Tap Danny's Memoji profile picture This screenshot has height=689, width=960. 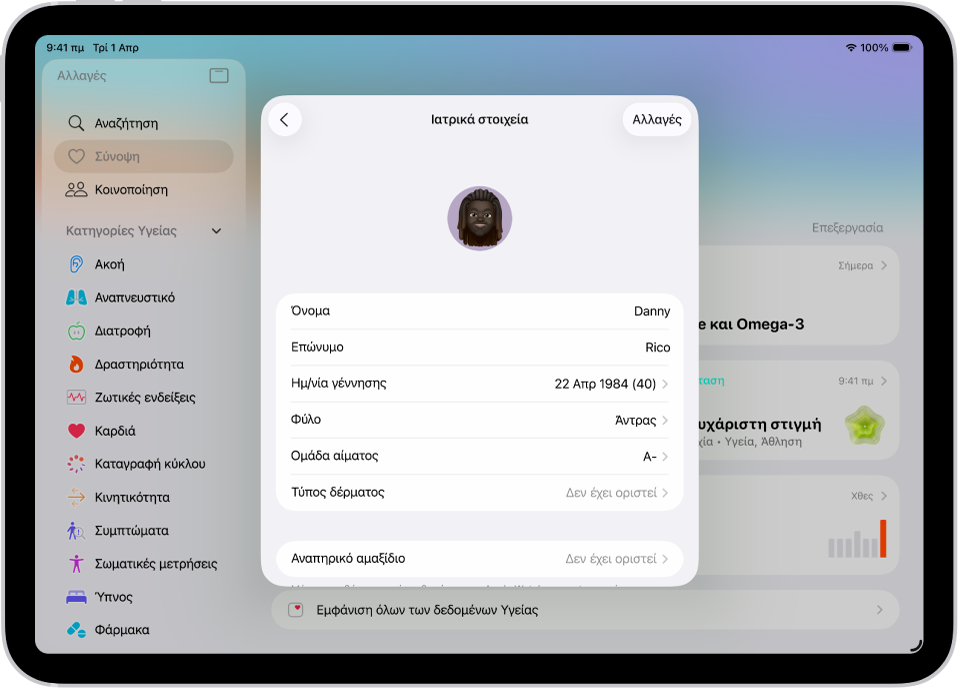tap(479, 218)
